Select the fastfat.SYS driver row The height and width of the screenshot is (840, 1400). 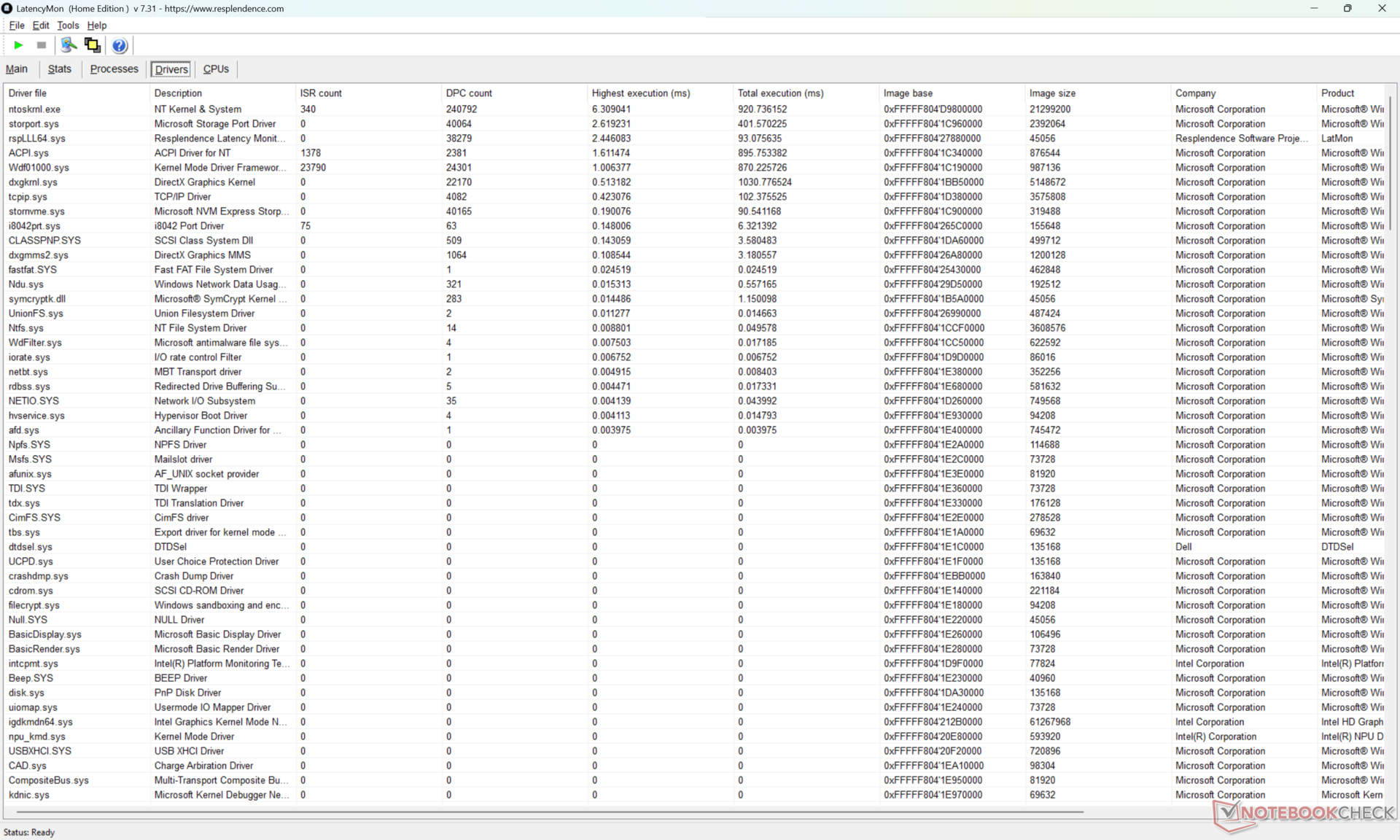click(x=694, y=270)
